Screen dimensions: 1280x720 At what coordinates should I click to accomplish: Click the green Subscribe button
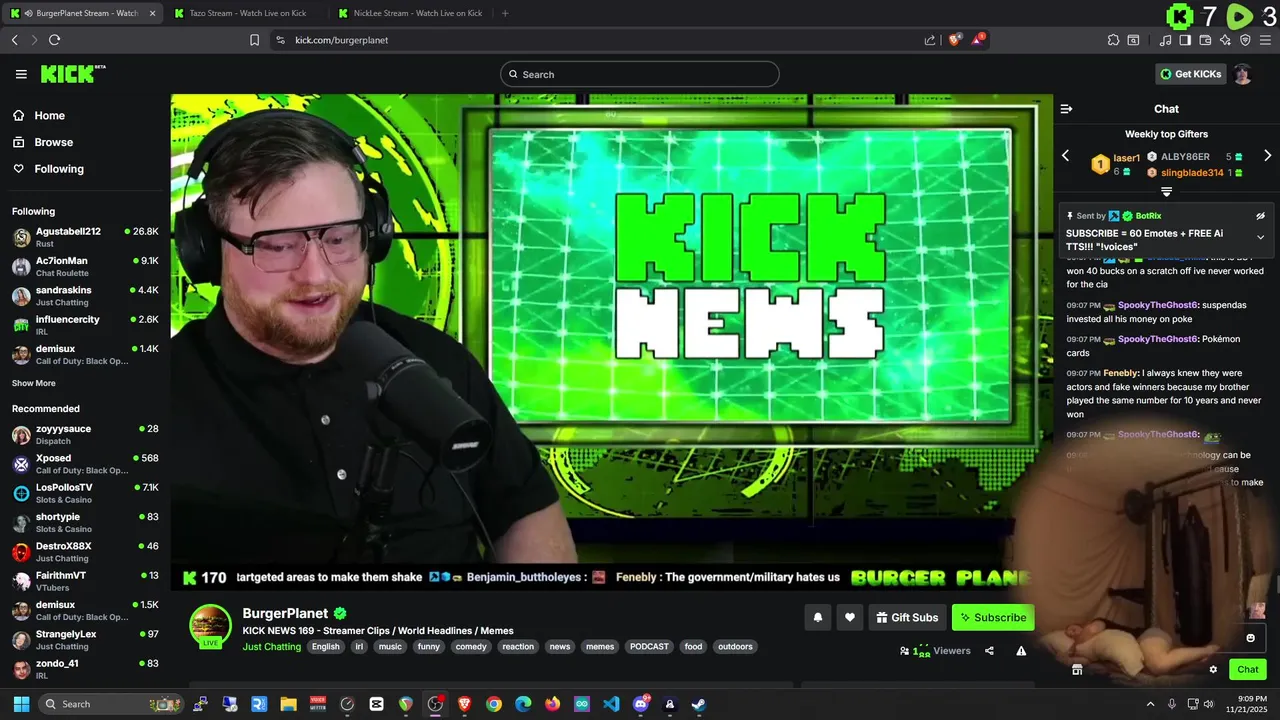(993, 617)
